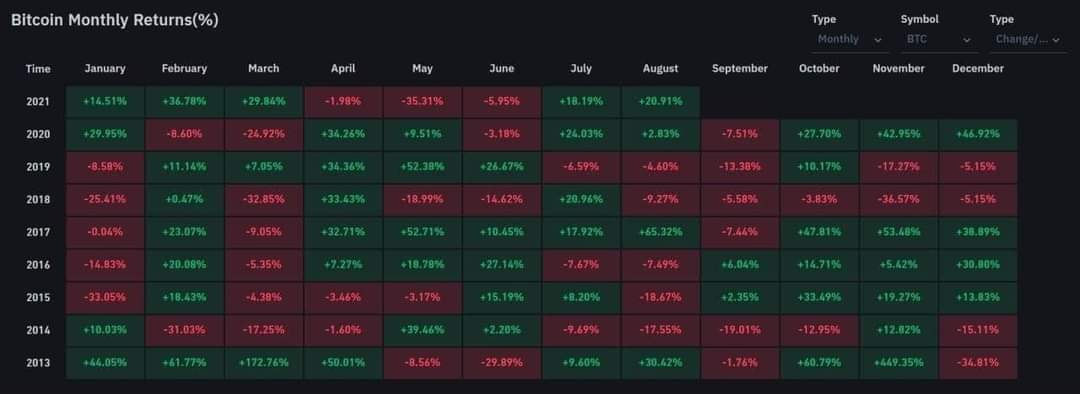The image size is (1080, 394).
Task: Select the 2021 row label
Action: pos(38,101)
